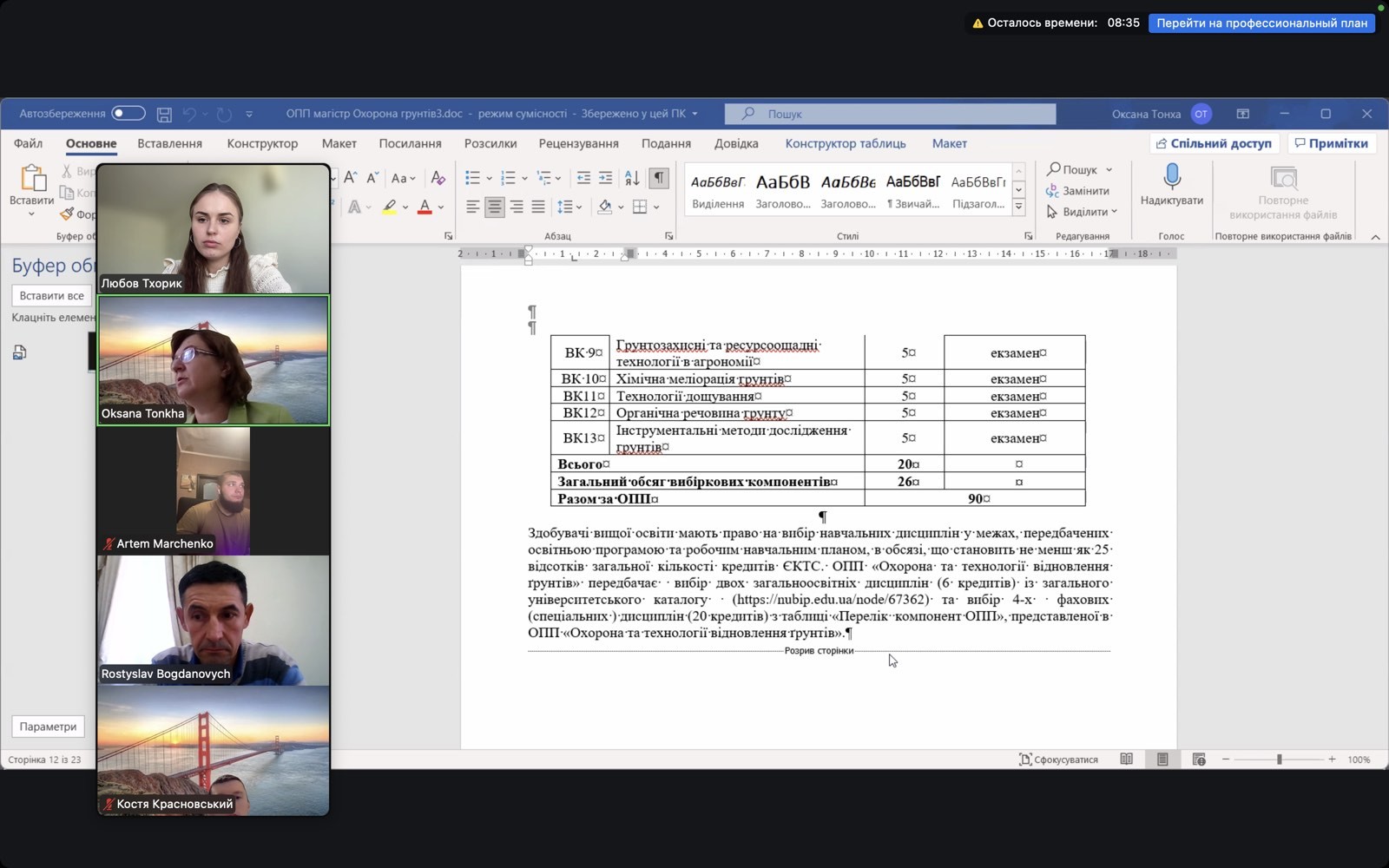
Task: Click the clear formatting icon
Action: [438, 178]
